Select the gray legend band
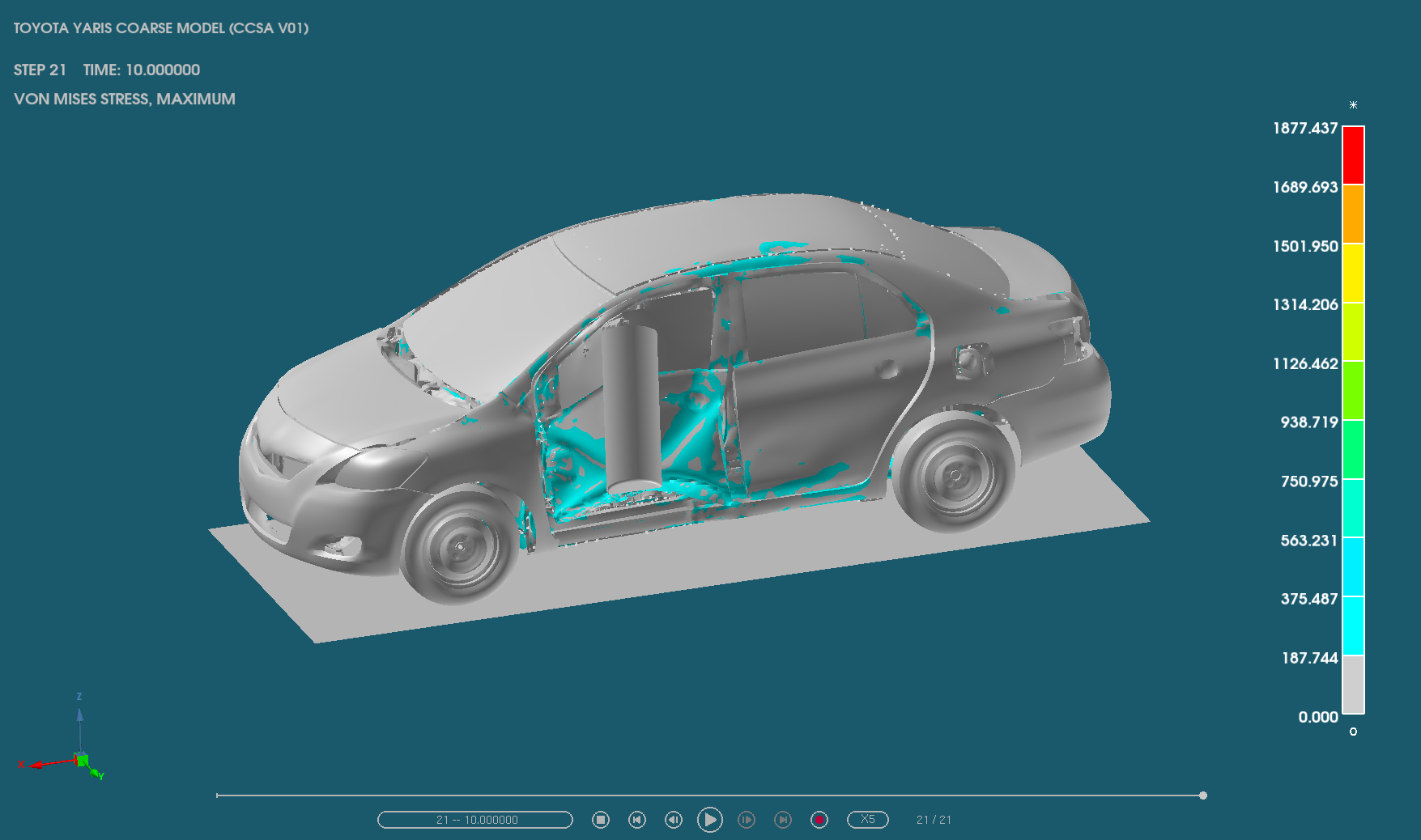The image size is (1421, 840). [x=1353, y=685]
